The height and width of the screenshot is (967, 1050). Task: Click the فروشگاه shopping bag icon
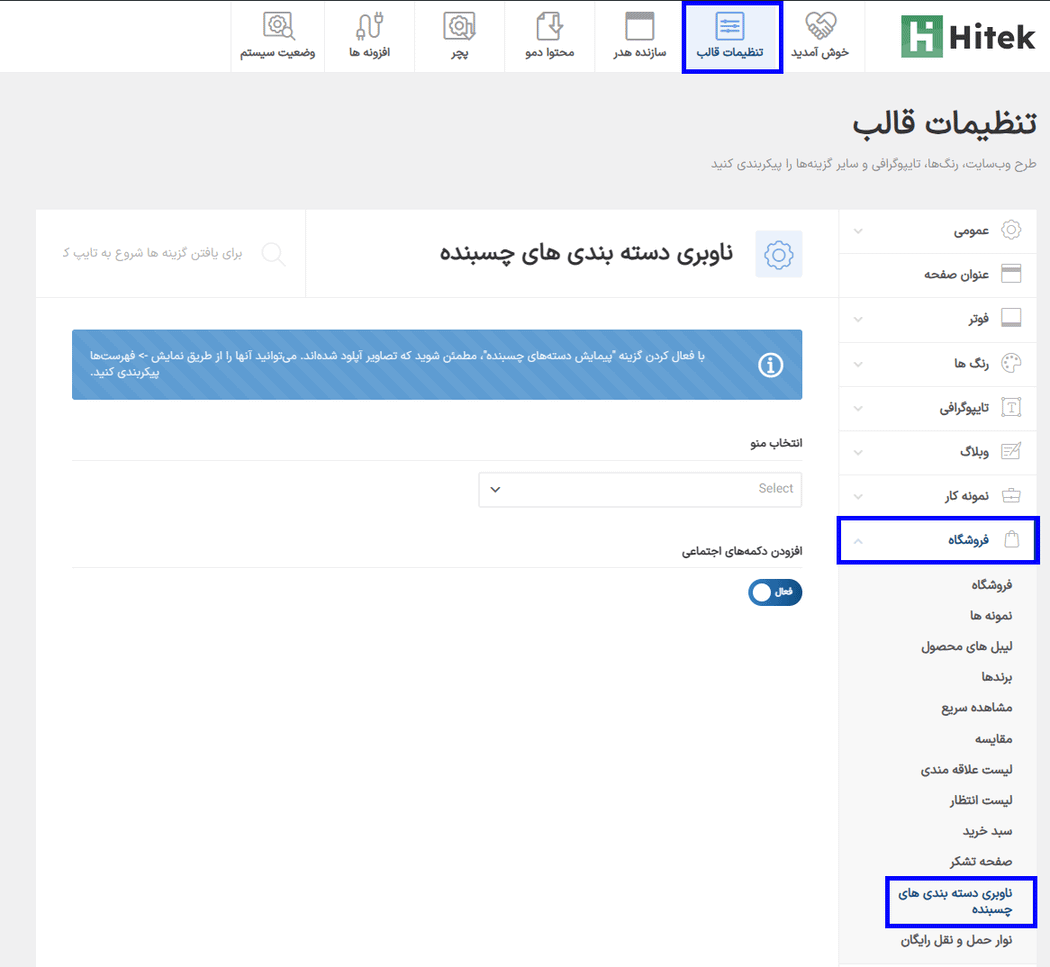tap(1012, 539)
